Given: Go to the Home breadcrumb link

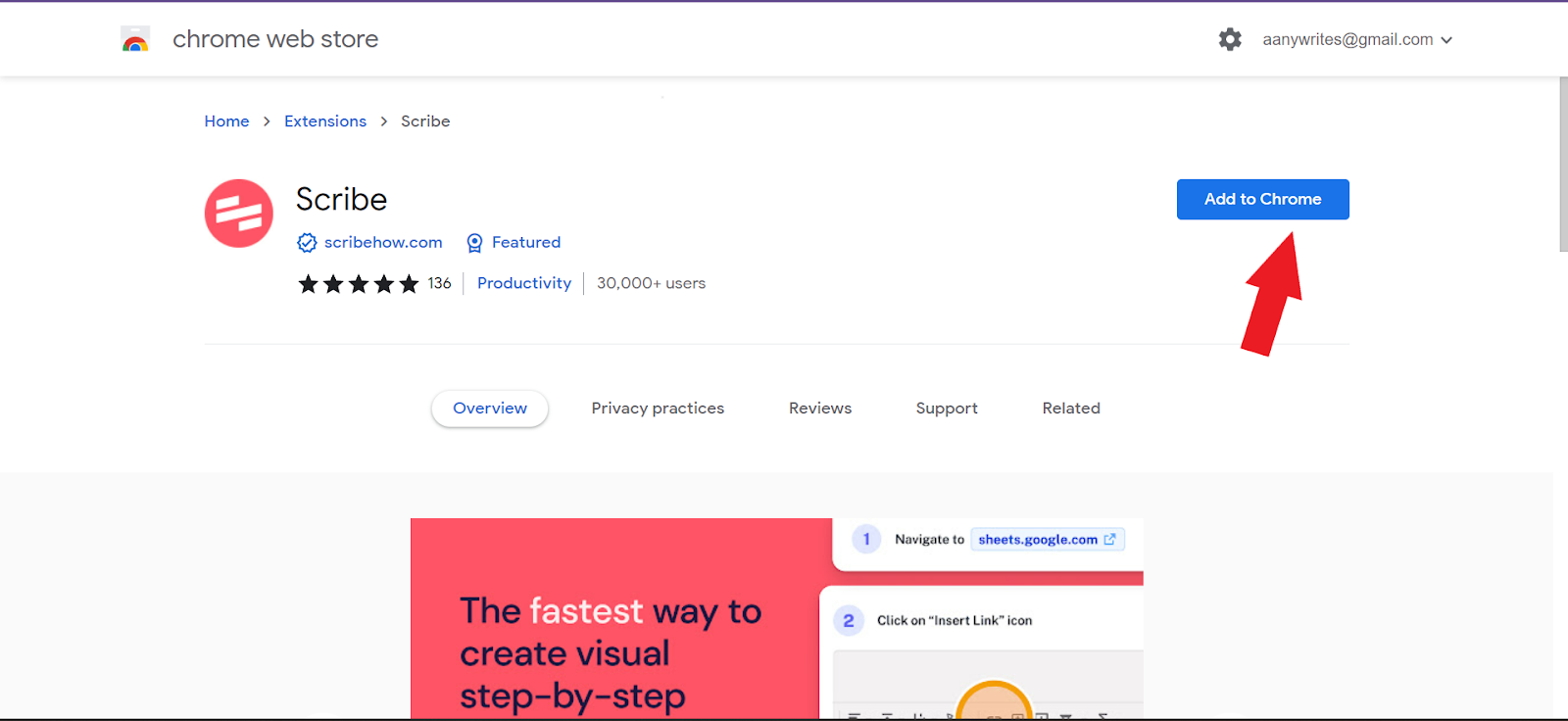Looking at the screenshot, I should (226, 121).
